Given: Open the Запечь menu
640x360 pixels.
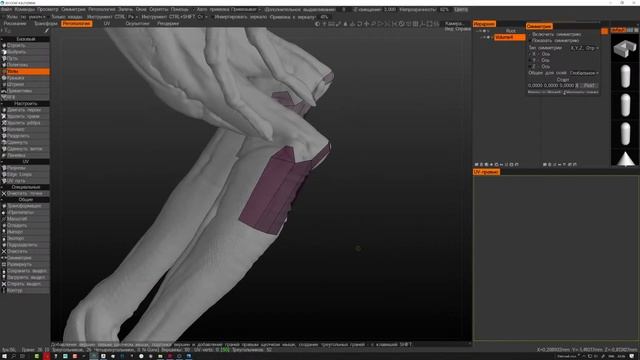Looking at the screenshot, I should coord(125,9).
